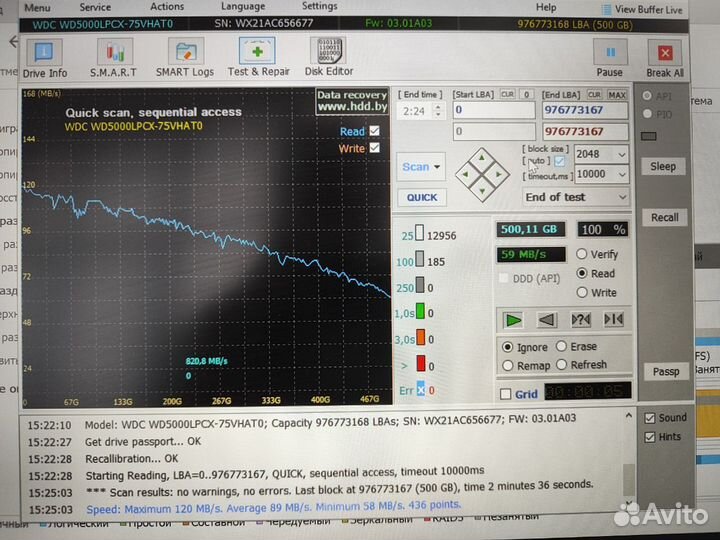Viewport: 720px width, 540px height.
Task: Enable the Grid checkbox
Action: pyautogui.click(x=506, y=394)
